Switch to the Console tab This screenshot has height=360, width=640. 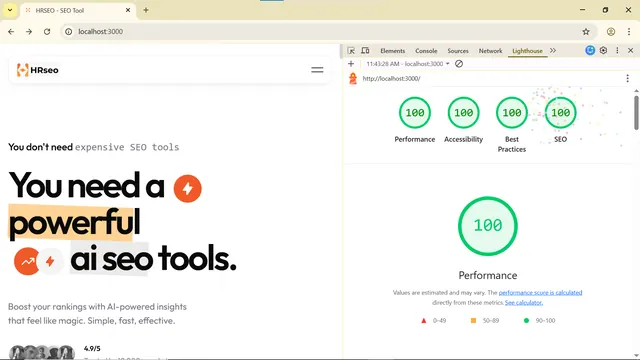(x=426, y=51)
